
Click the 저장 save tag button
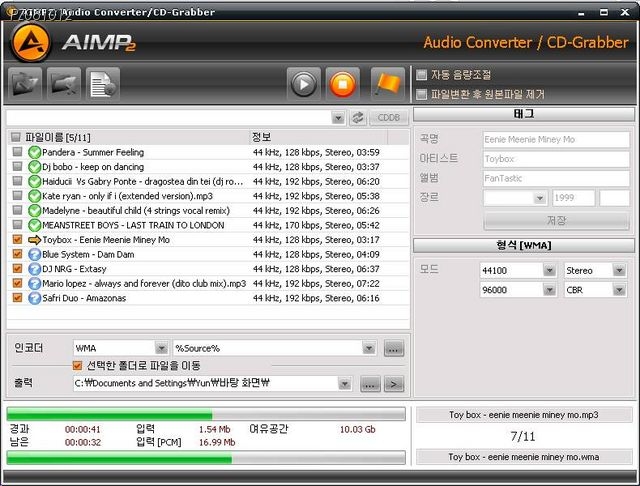pyautogui.click(x=556, y=221)
